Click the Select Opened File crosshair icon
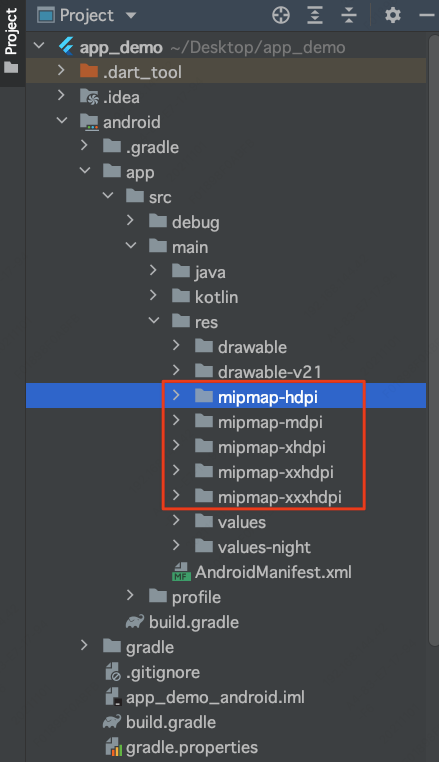The image size is (439, 762). [281, 15]
